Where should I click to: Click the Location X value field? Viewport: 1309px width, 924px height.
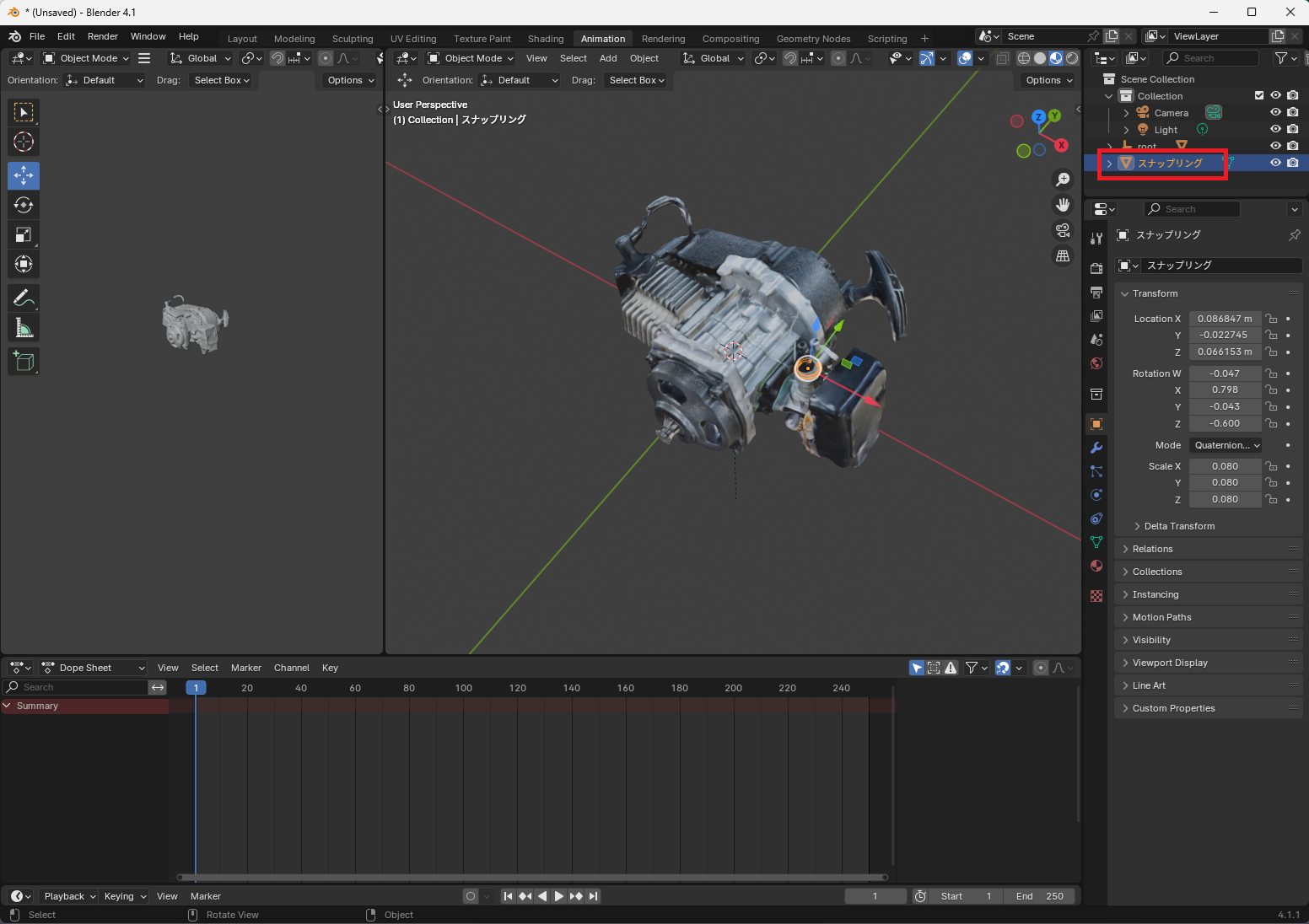[x=1225, y=319]
